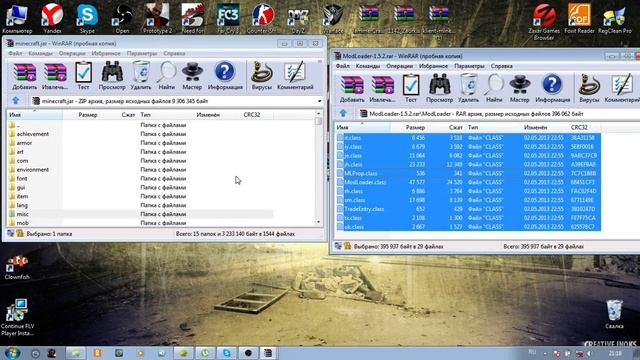
Task: Select the lang folder
Action: coord(22,205)
